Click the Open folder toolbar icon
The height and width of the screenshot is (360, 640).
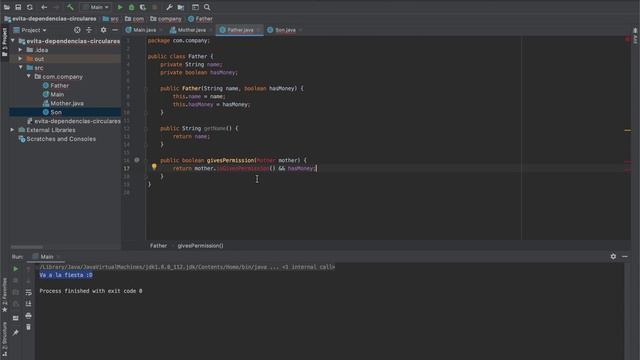coord(7,7)
